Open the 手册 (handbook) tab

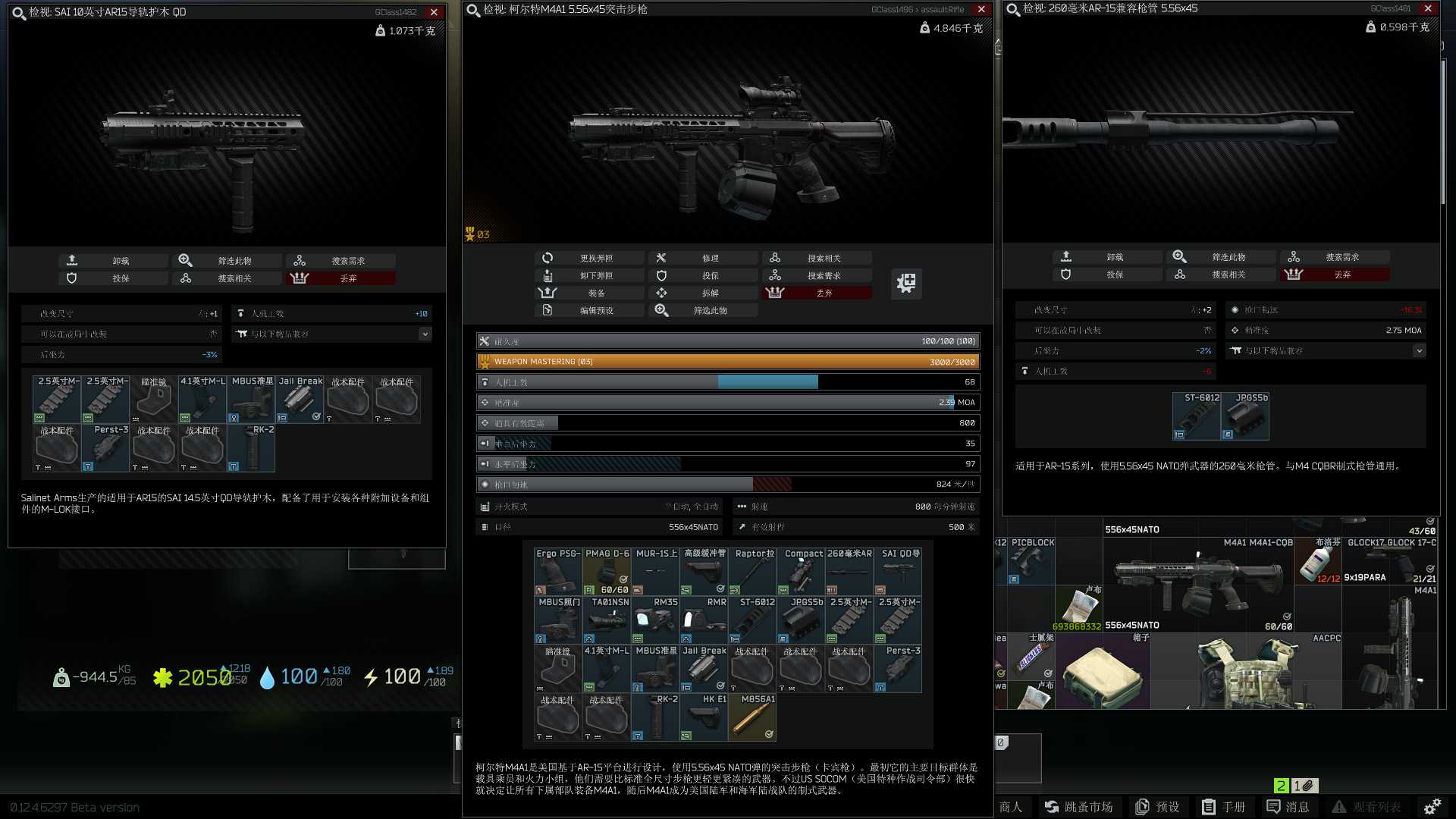click(1224, 807)
